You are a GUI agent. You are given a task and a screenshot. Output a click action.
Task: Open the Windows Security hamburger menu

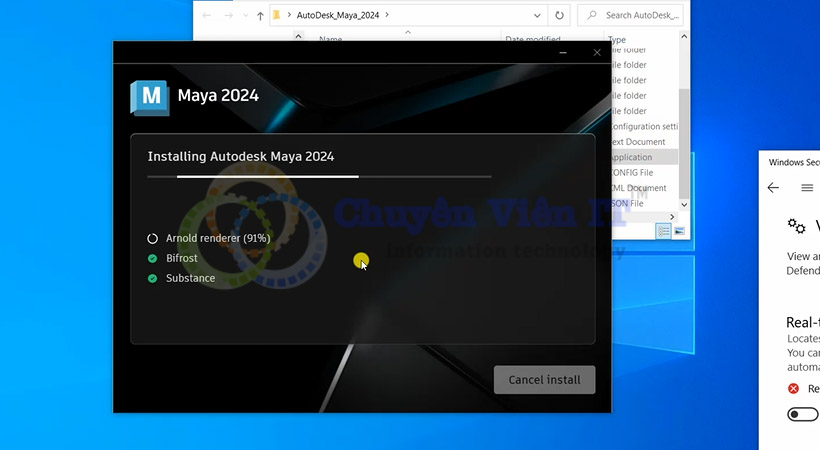point(807,188)
